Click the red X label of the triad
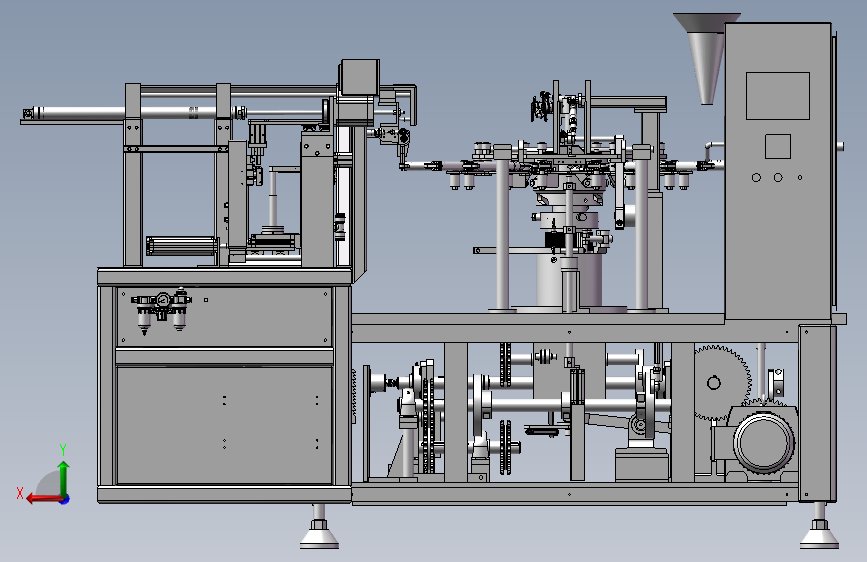The height and width of the screenshot is (562, 867). click(x=20, y=493)
